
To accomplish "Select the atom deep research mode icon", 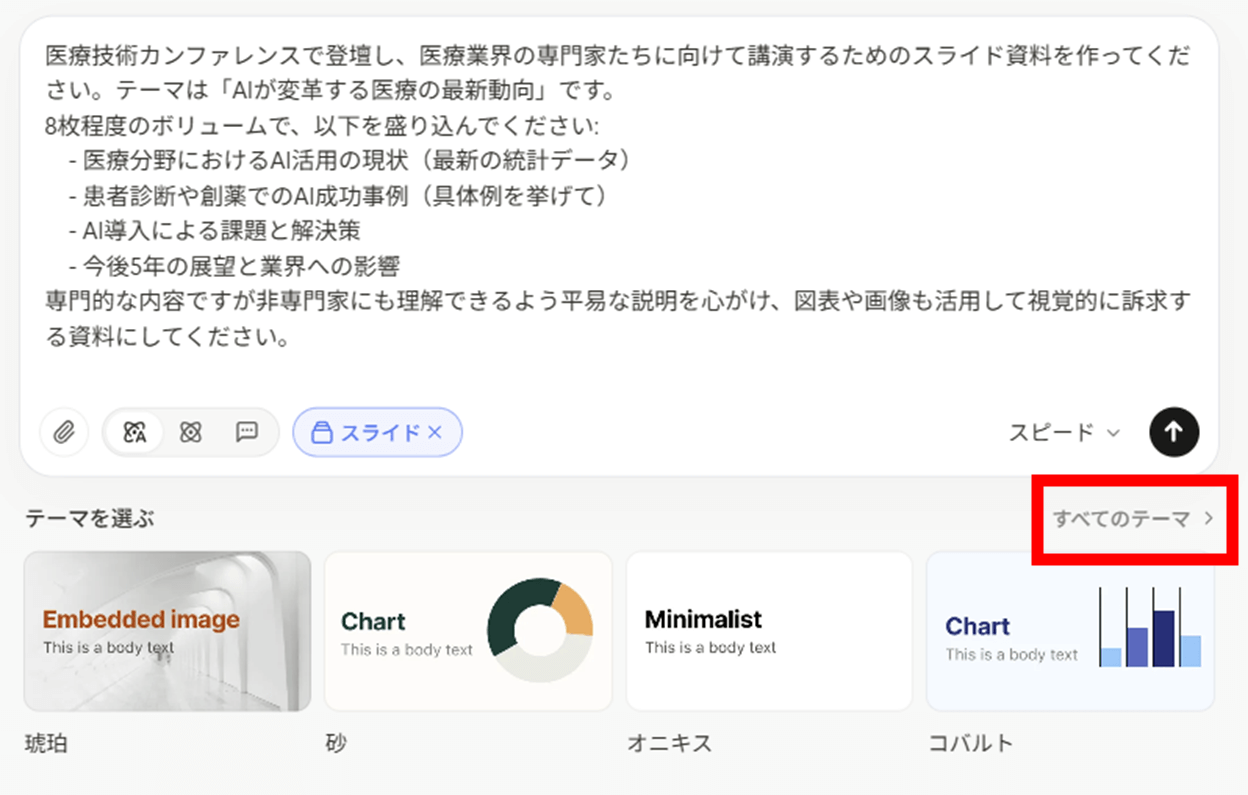I will click(191, 432).
